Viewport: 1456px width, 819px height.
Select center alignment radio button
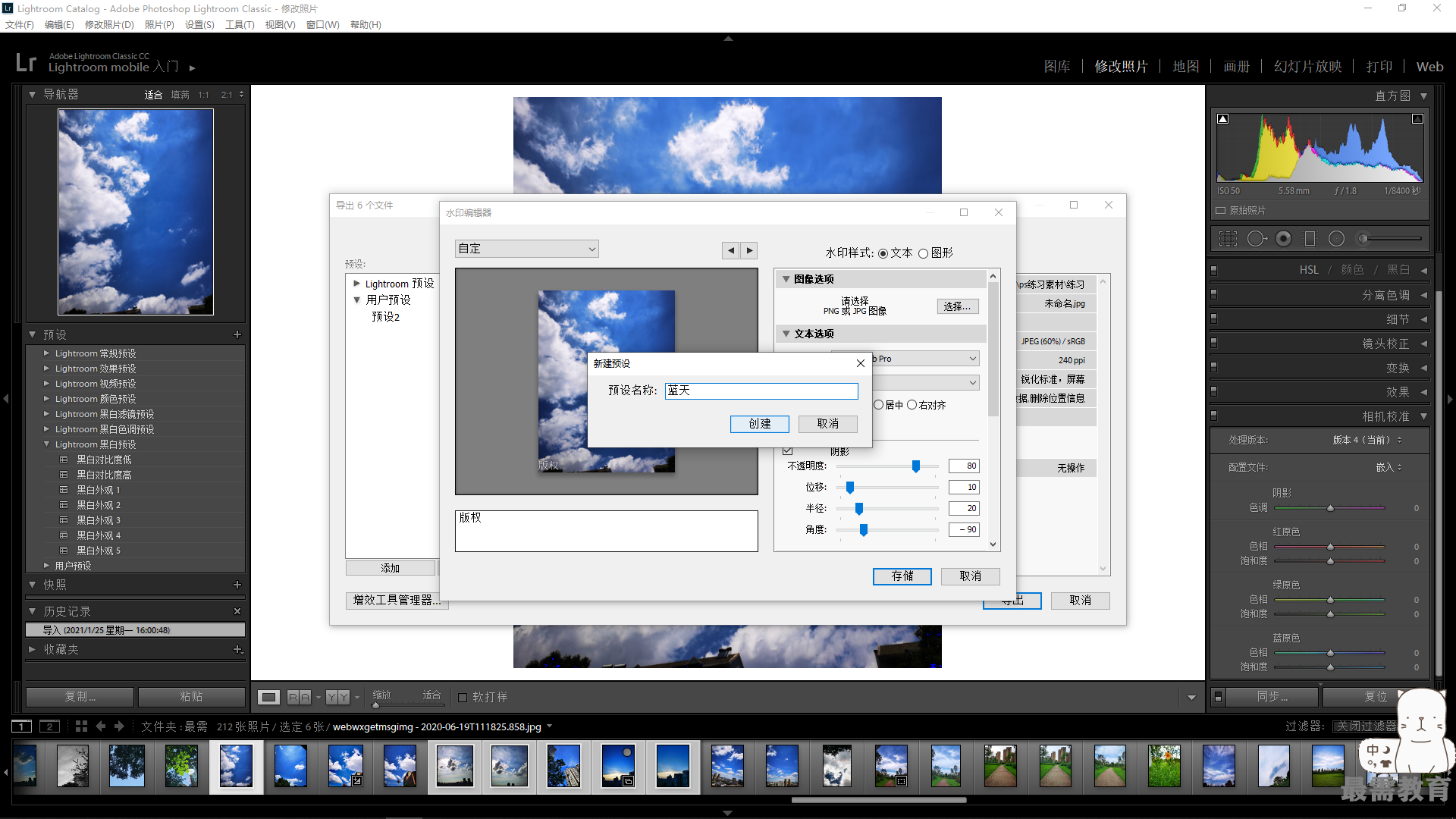coord(878,405)
